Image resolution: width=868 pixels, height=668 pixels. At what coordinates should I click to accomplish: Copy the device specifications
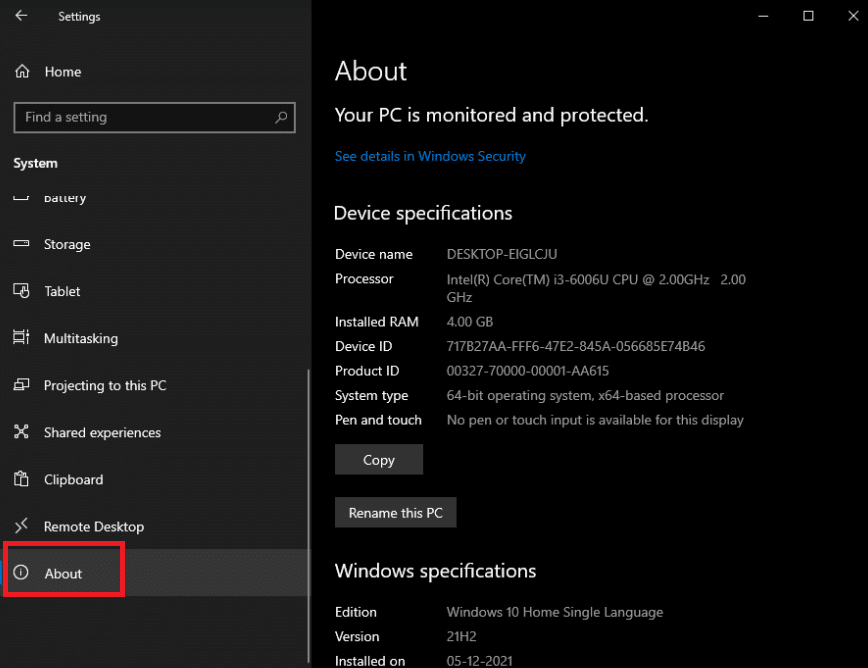[379, 460]
